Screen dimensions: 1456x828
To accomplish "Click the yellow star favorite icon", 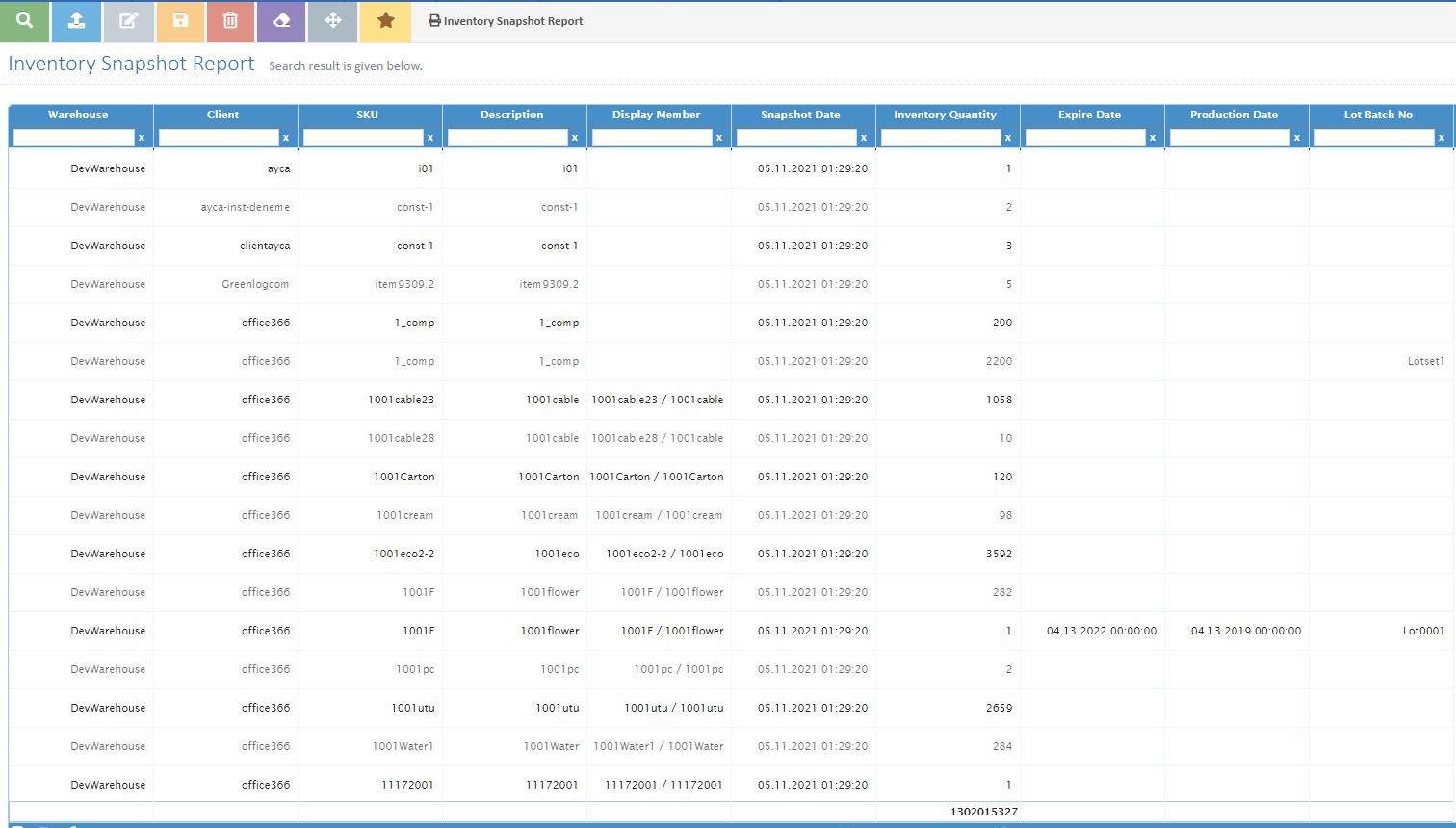I will 385,21.
